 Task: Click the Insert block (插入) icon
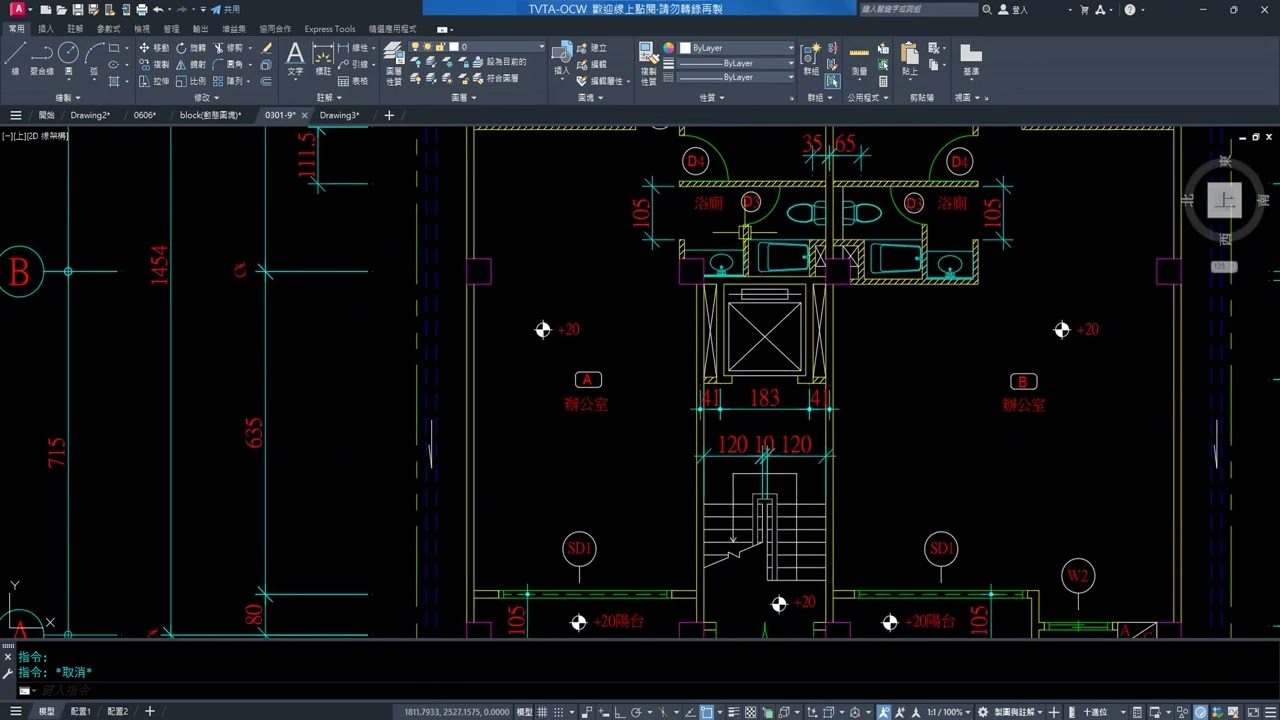click(562, 59)
